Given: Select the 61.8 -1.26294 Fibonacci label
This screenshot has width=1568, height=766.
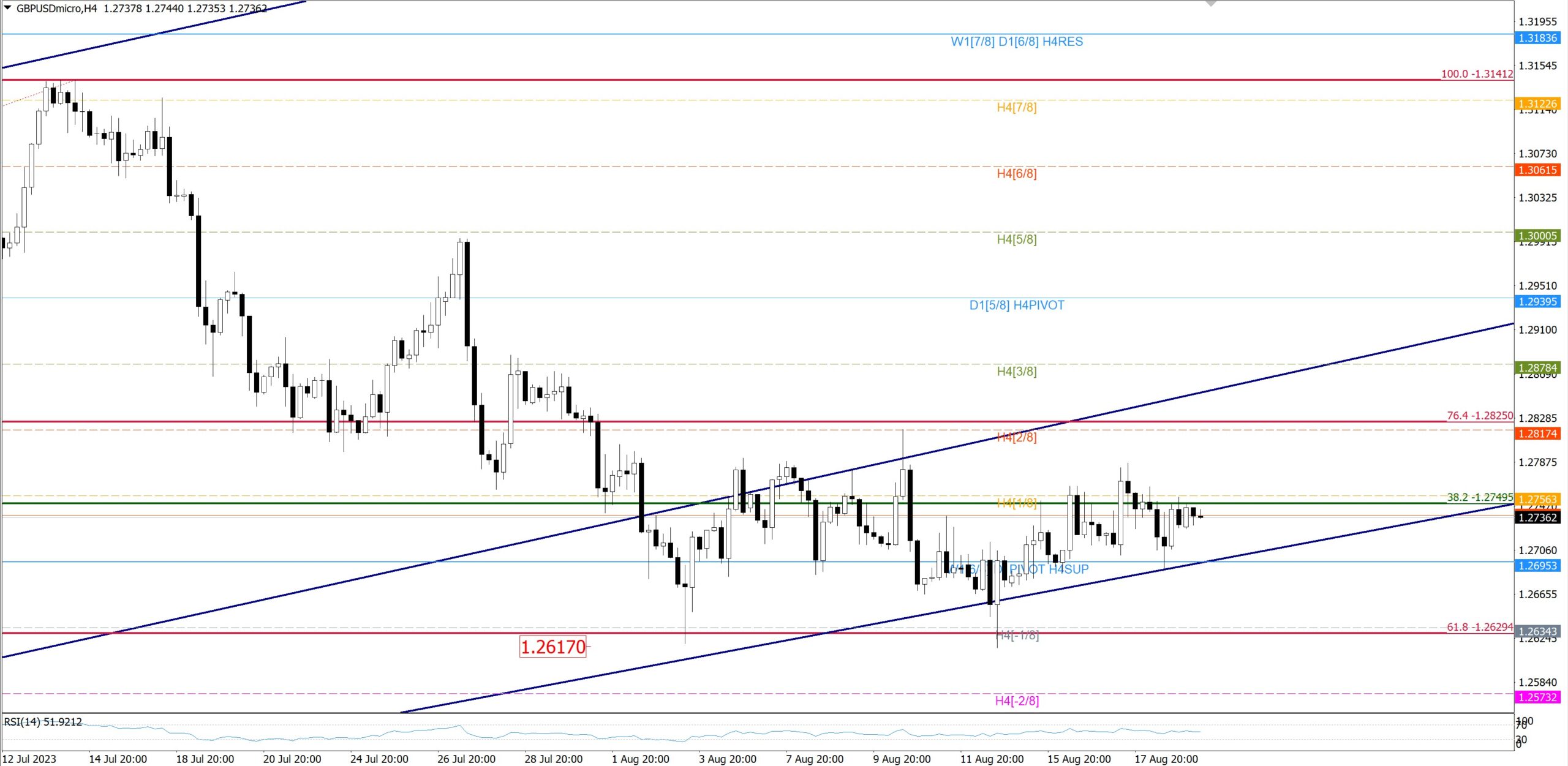Looking at the screenshot, I should click(1479, 627).
